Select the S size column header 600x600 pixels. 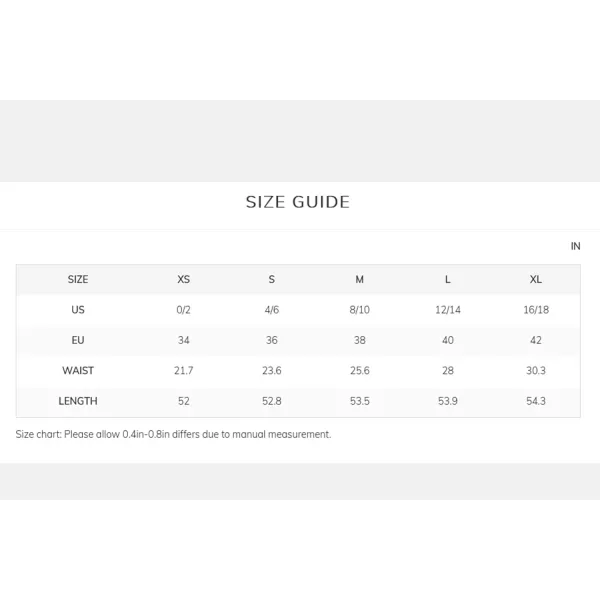coord(272,279)
